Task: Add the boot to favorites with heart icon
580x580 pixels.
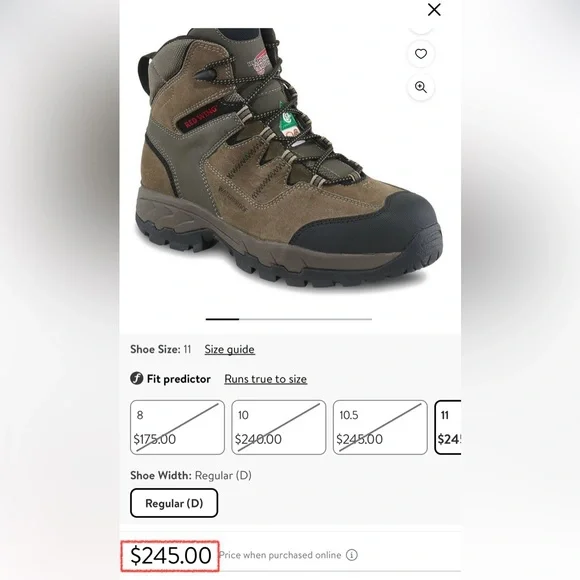Action: coord(421,54)
